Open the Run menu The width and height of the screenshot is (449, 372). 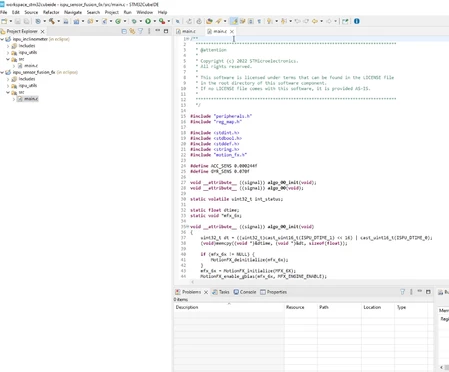pos(127,12)
